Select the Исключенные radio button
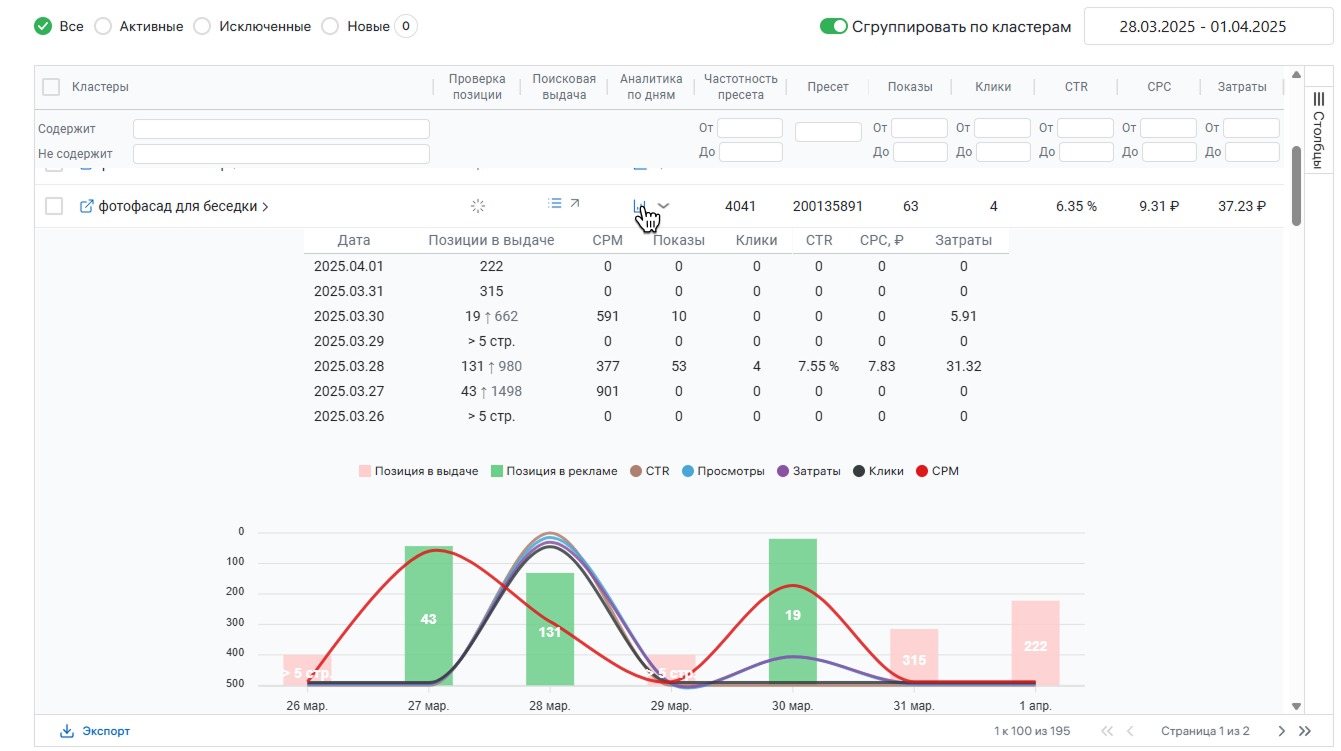This screenshot has height=751, width=1341. [202, 27]
